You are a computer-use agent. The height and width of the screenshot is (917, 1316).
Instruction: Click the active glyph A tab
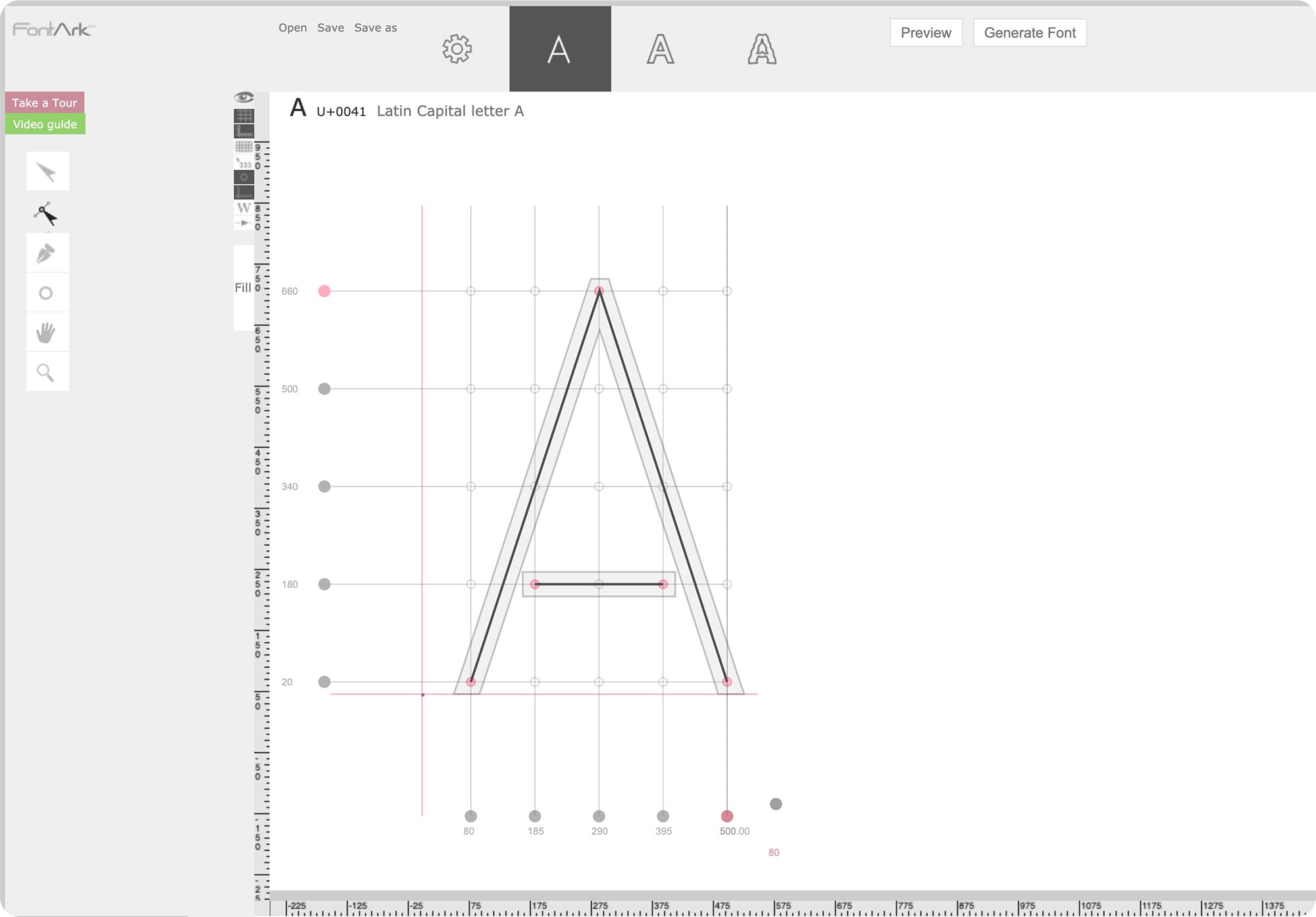click(x=559, y=48)
